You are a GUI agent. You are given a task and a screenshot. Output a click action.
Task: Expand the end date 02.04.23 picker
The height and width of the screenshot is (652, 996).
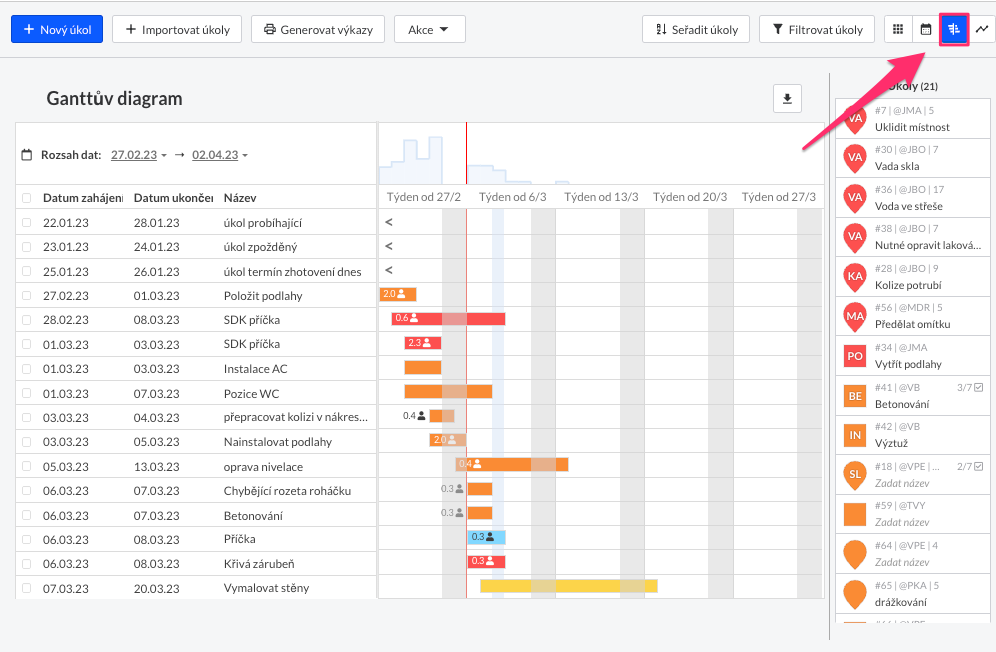tap(220, 155)
